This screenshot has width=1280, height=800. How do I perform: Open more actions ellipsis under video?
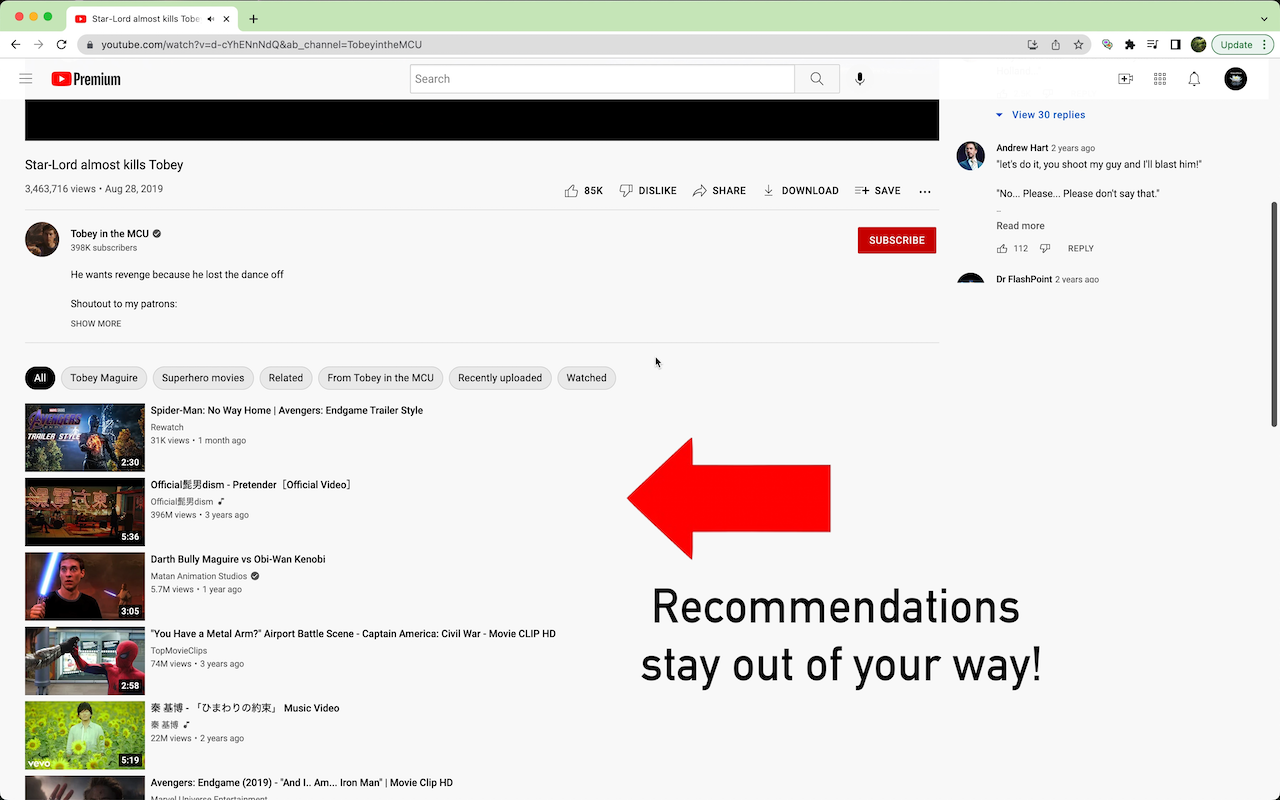point(925,191)
